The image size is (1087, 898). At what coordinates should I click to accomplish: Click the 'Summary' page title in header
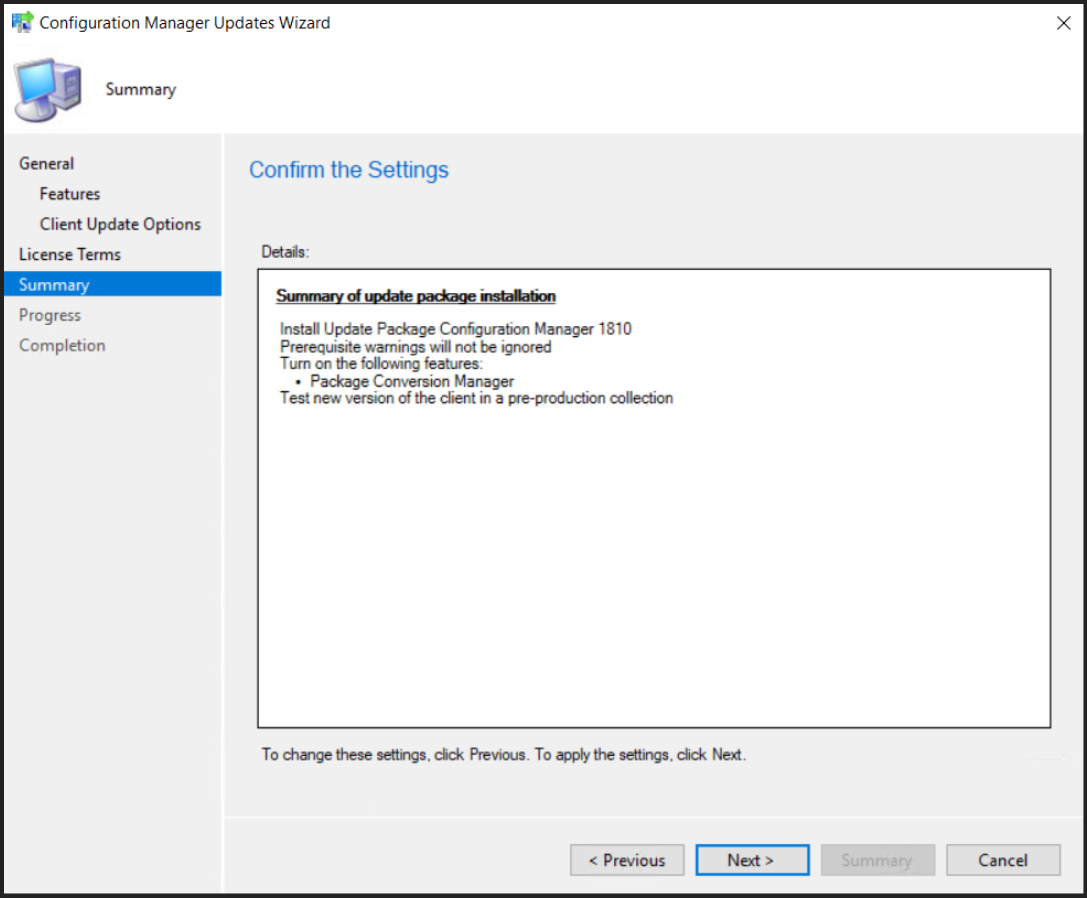141,89
